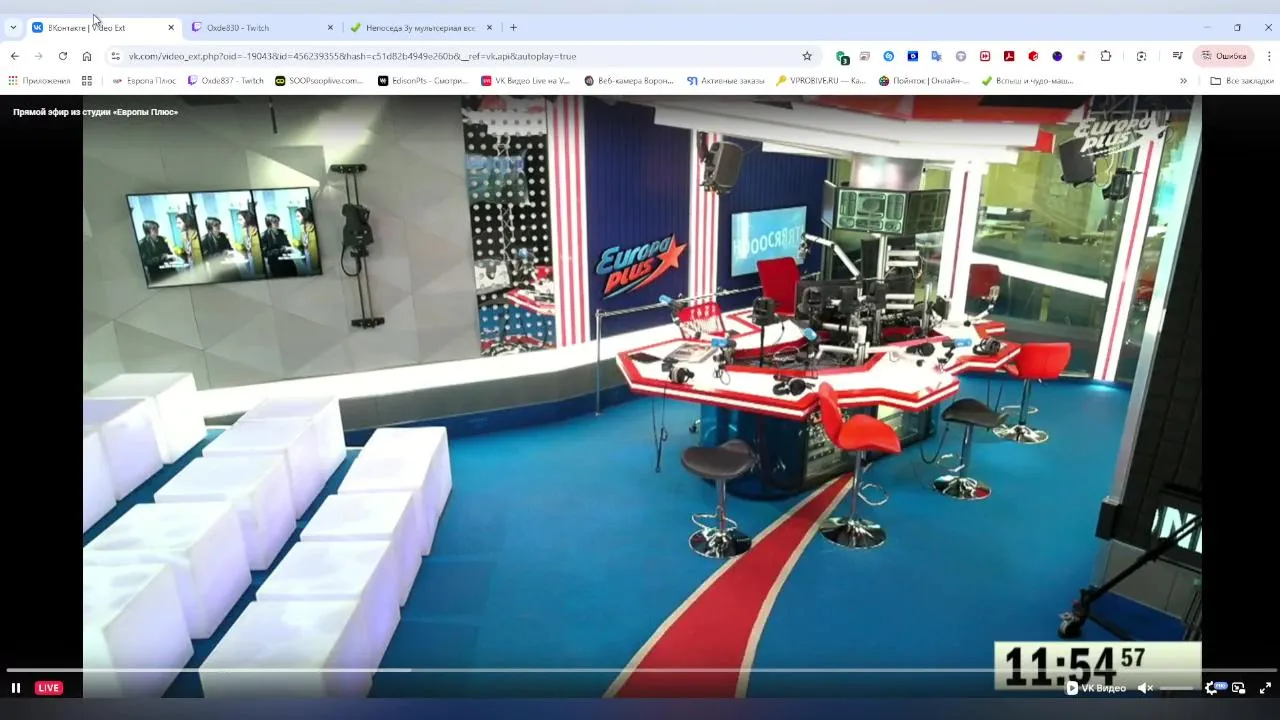Go back to previous page
Image resolution: width=1280 pixels, height=720 pixels.
[x=15, y=56]
